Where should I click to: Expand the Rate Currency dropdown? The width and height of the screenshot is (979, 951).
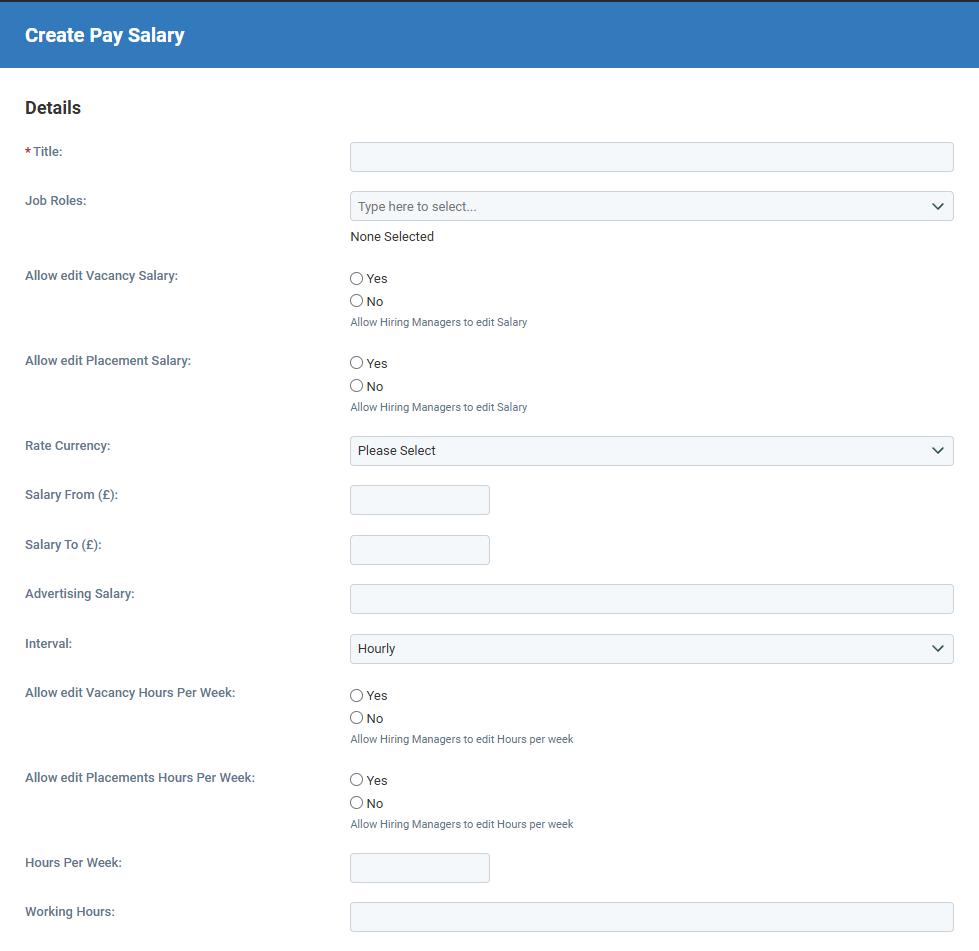click(651, 451)
